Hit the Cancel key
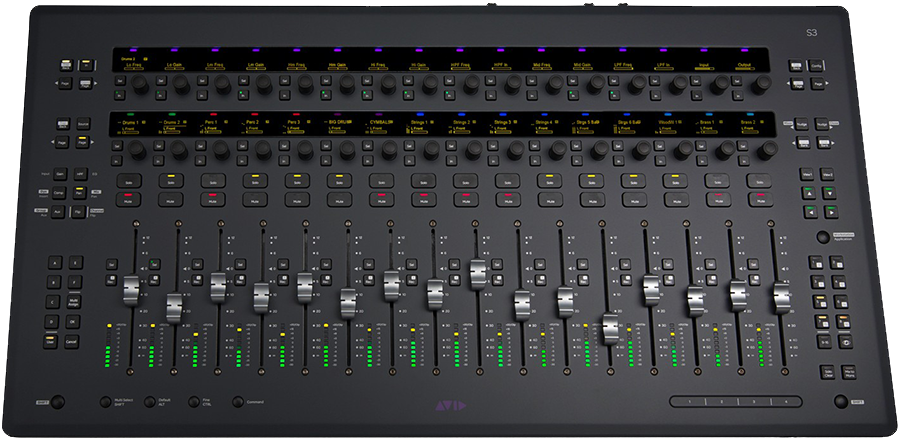Viewport: 900px width, 443px height. [72, 341]
